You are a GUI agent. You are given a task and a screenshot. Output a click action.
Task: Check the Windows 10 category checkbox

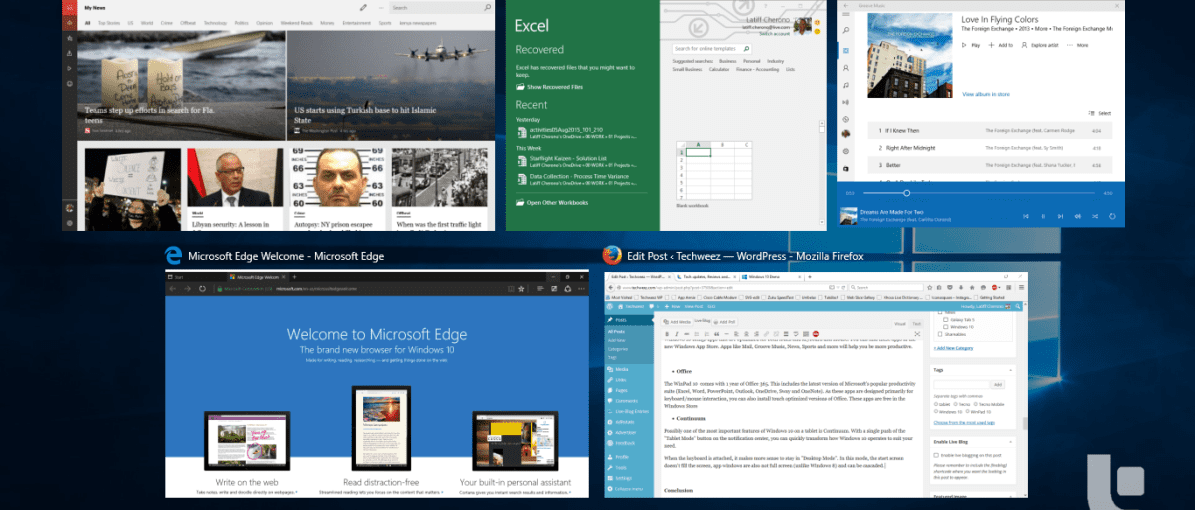(x=946, y=326)
